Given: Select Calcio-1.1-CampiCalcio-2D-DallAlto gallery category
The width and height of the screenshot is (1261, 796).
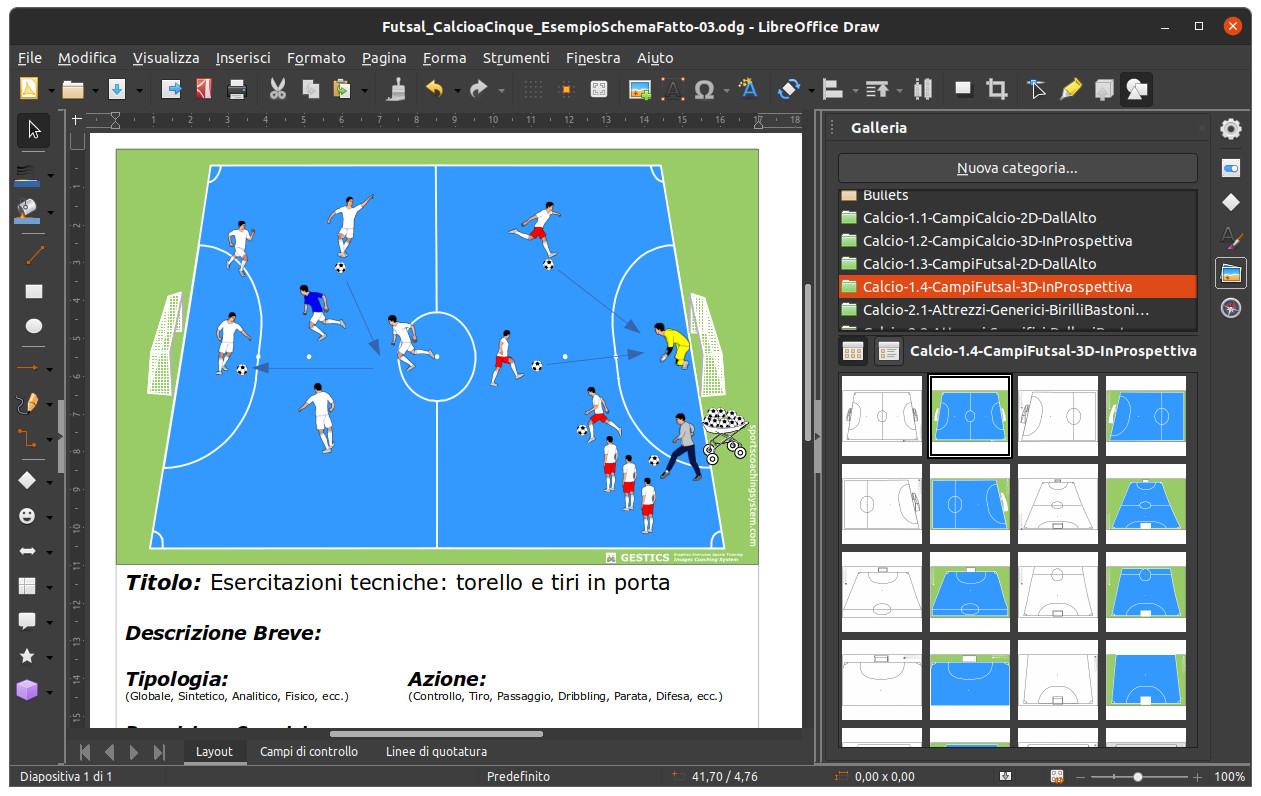Looking at the screenshot, I should pos(1017,218).
